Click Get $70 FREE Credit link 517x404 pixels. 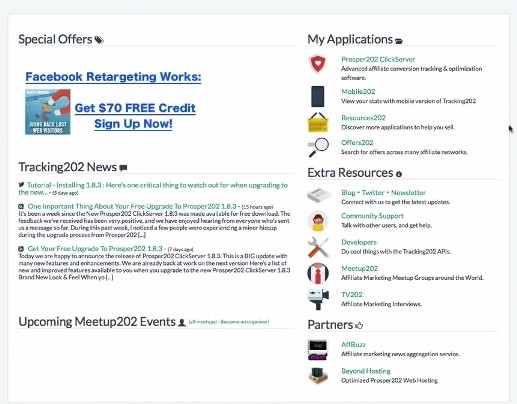135,108
